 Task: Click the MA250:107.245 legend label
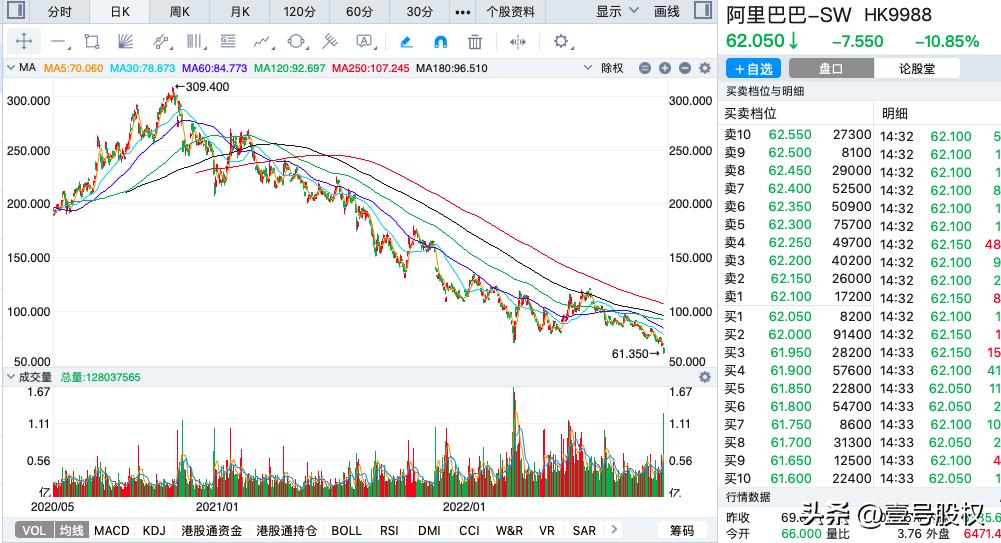pos(370,68)
